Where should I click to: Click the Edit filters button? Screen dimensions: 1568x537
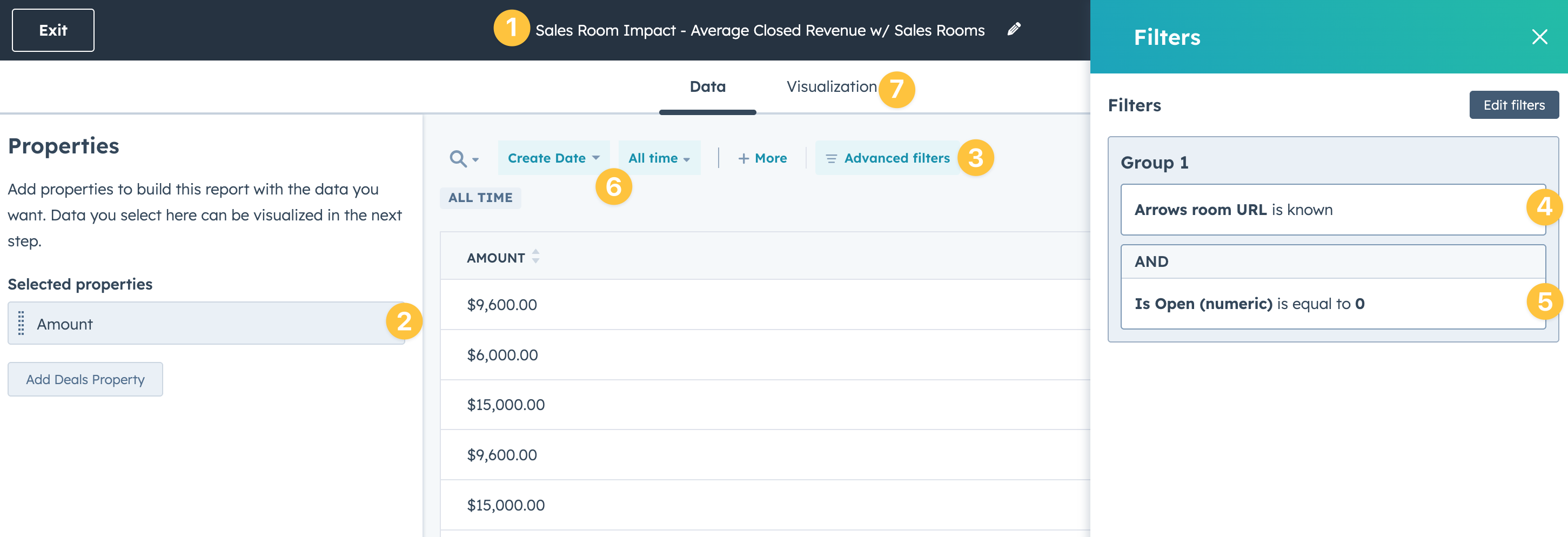pyautogui.click(x=1513, y=105)
